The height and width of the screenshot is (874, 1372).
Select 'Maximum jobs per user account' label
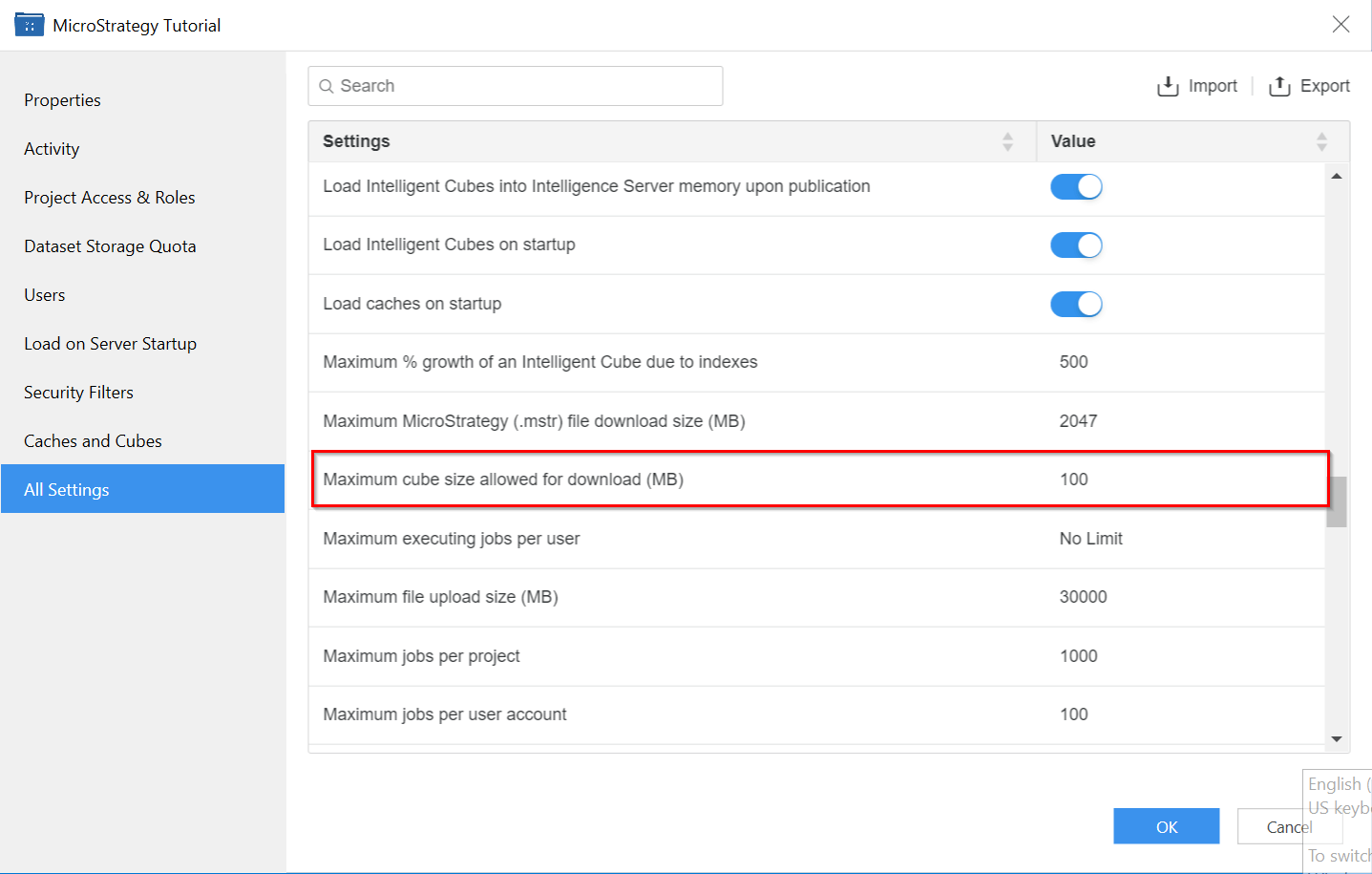pos(445,714)
